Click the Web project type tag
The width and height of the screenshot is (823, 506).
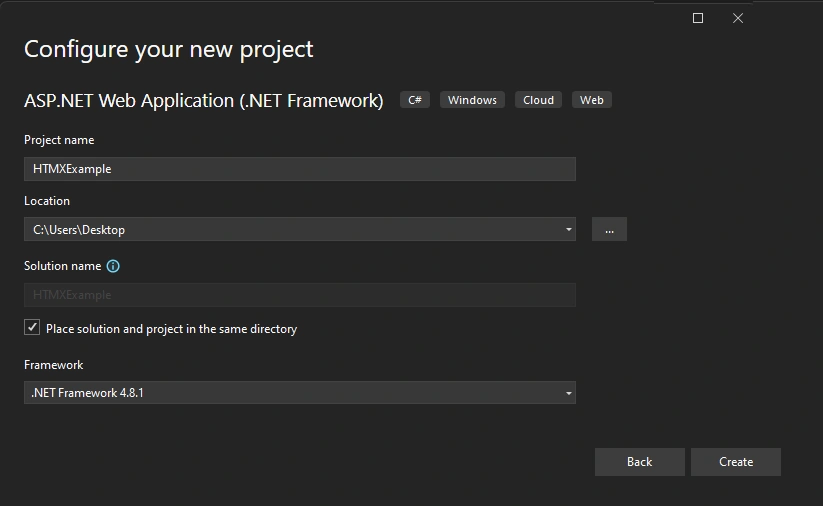pyautogui.click(x=592, y=100)
